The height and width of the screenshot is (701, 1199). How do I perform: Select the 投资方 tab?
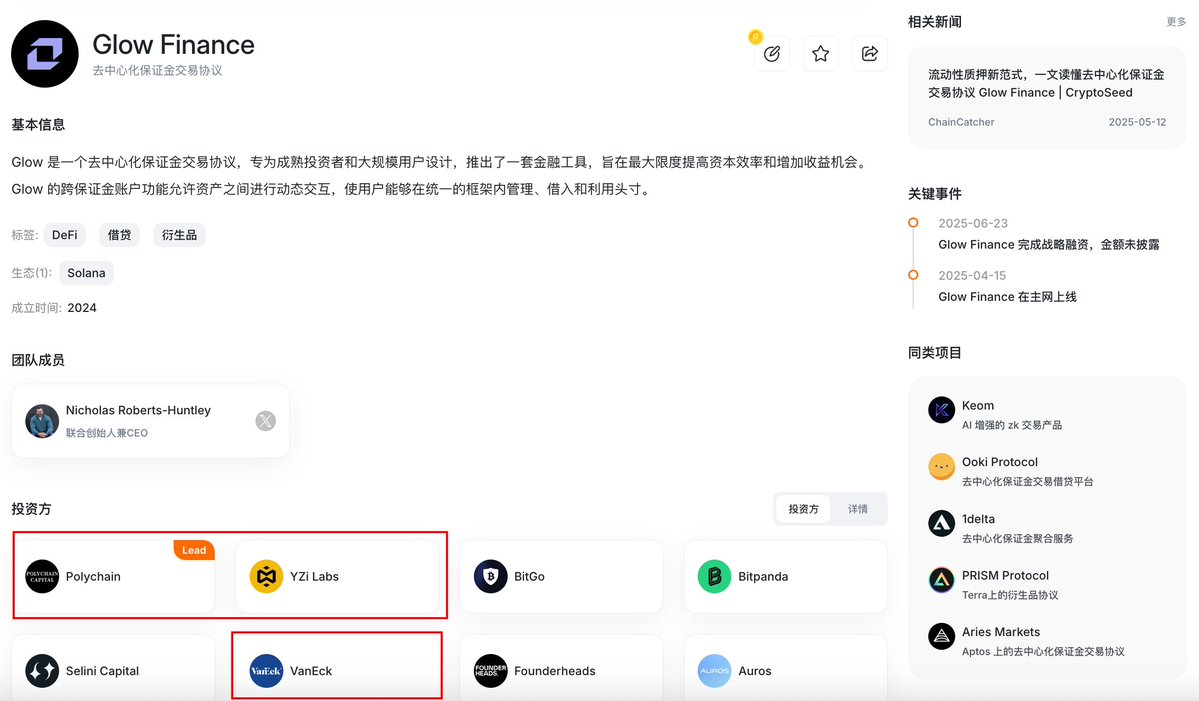click(x=803, y=508)
